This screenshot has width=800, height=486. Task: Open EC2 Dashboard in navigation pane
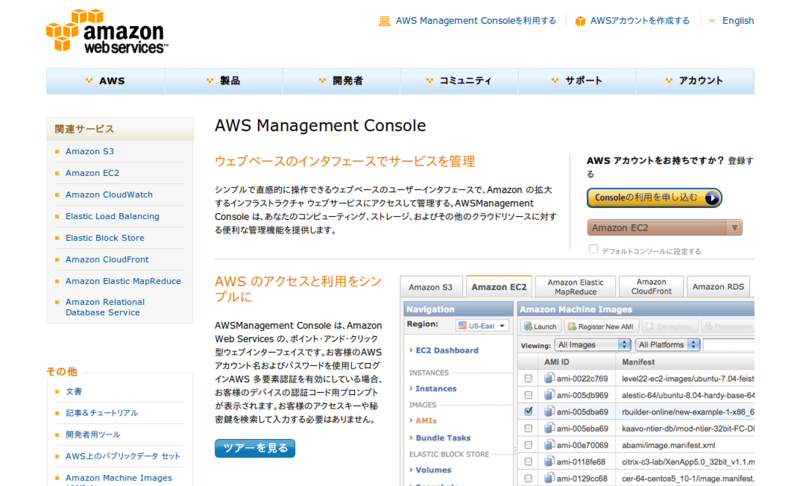pyautogui.click(x=447, y=350)
